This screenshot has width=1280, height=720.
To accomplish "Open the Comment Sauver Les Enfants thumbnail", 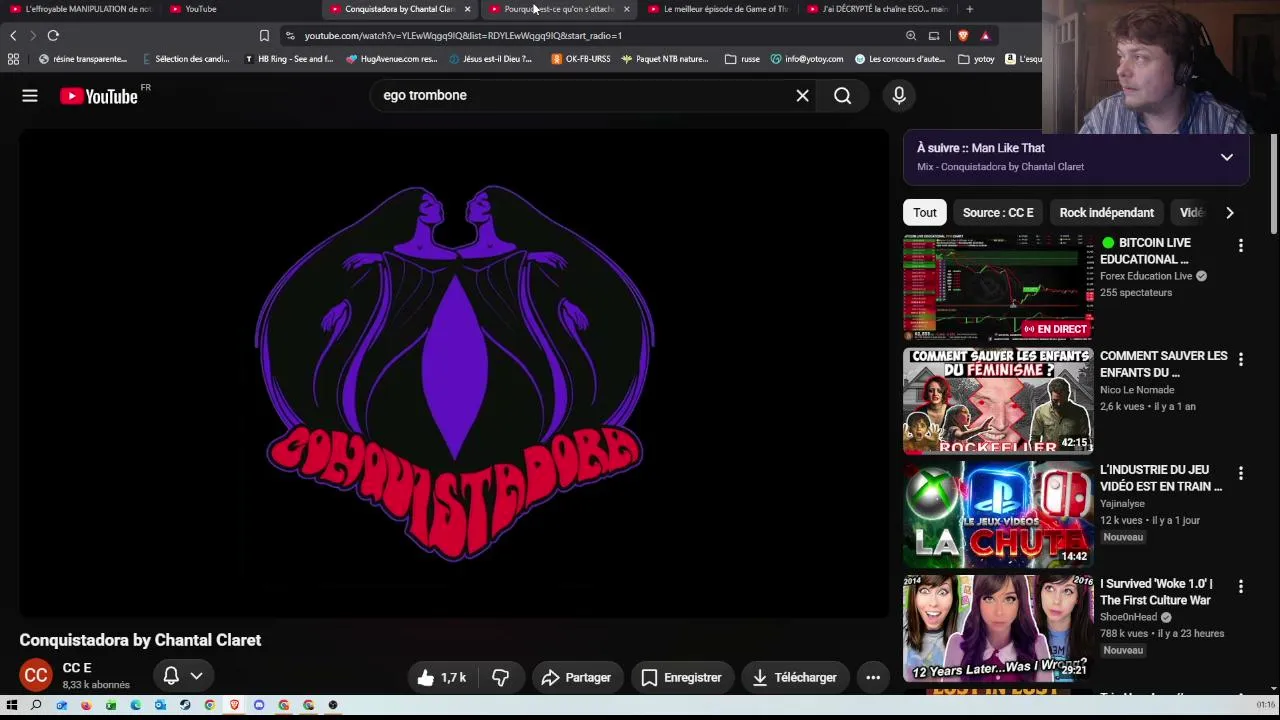I will (x=998, y=401).
